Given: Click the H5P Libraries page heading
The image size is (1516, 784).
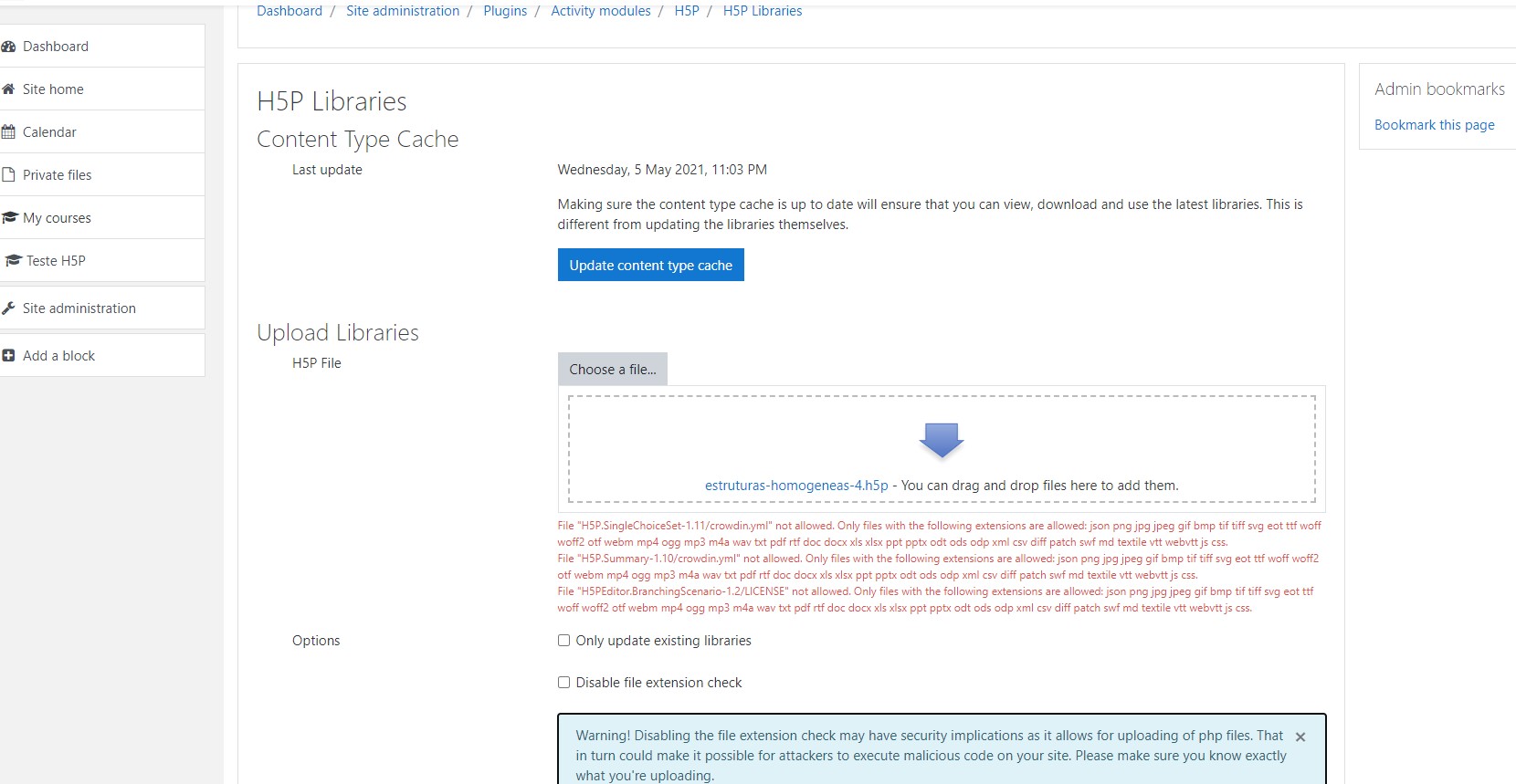Looking at the screenshot, I should pyautogui.click(x=332, y=101).
